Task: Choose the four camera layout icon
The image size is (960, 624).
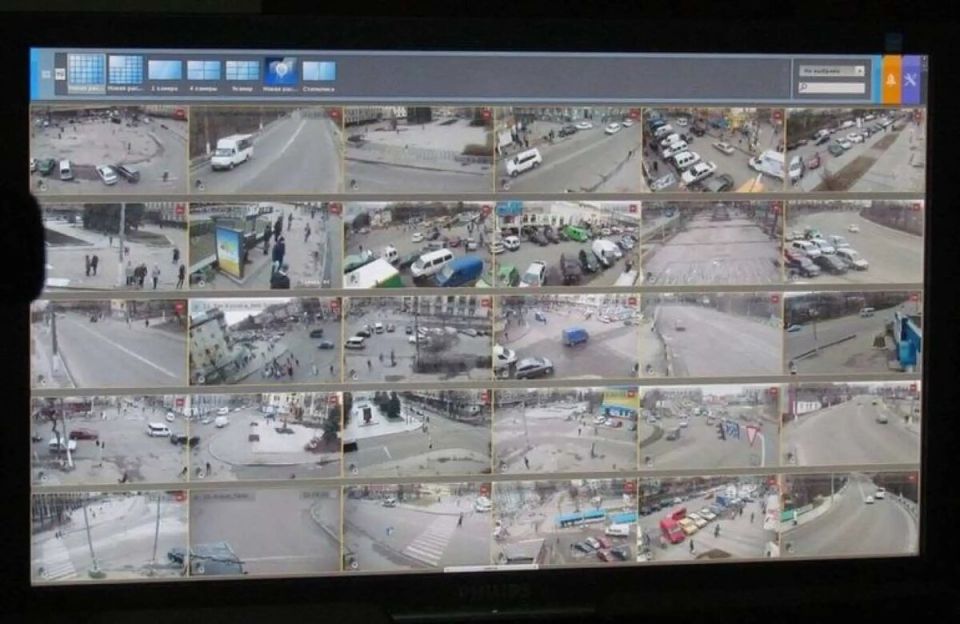Action: point(203,70)
